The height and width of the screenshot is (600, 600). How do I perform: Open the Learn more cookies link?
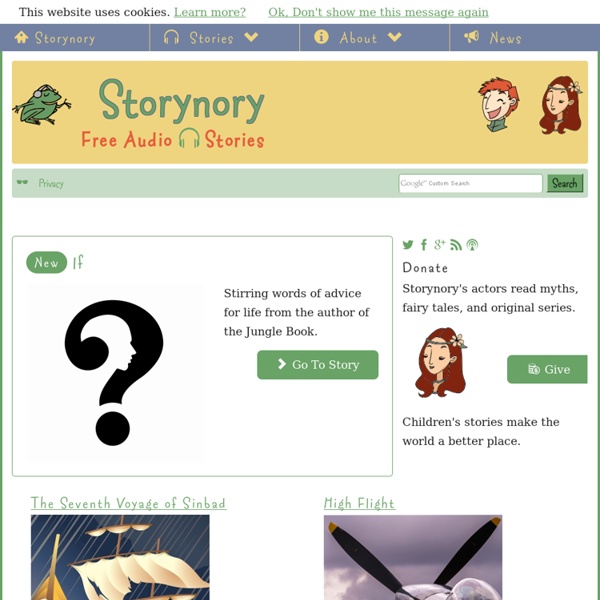pyautogui.click(x=210, y=12)
